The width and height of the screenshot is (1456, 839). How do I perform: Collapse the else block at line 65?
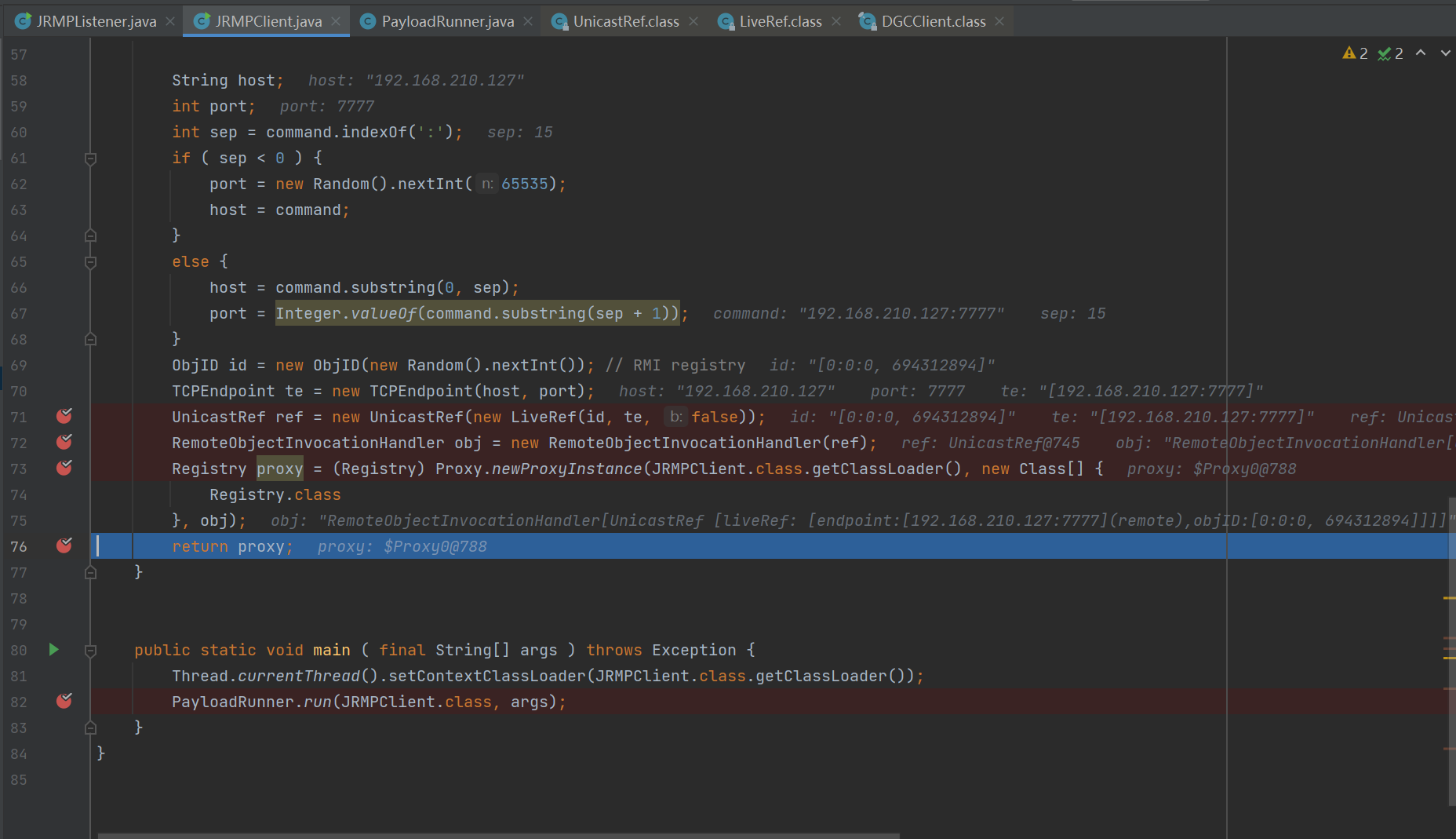coord(90,262)
